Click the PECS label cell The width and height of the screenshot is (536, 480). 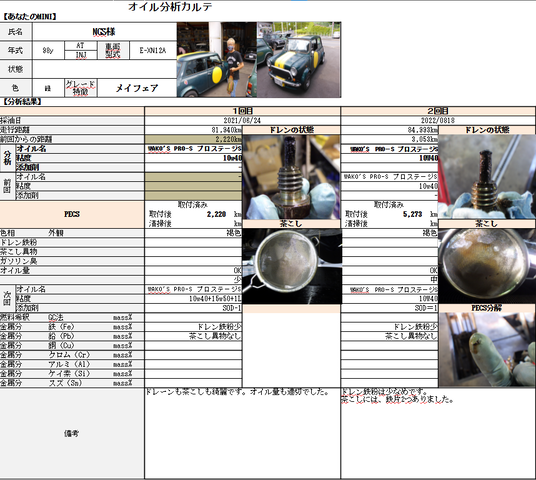[x=72, y=214]
